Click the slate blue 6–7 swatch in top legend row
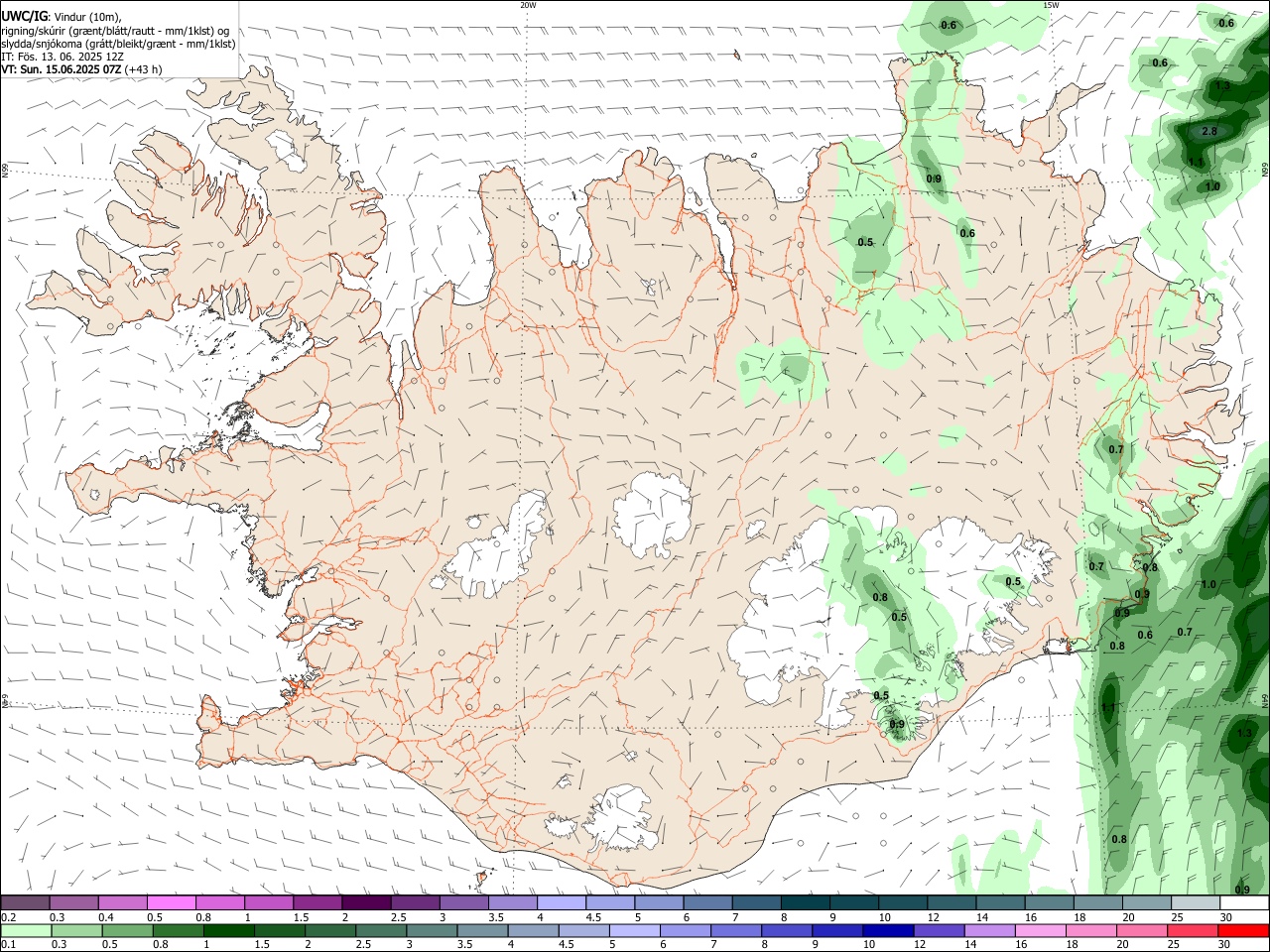The image size is (1270, 952). 706,902
